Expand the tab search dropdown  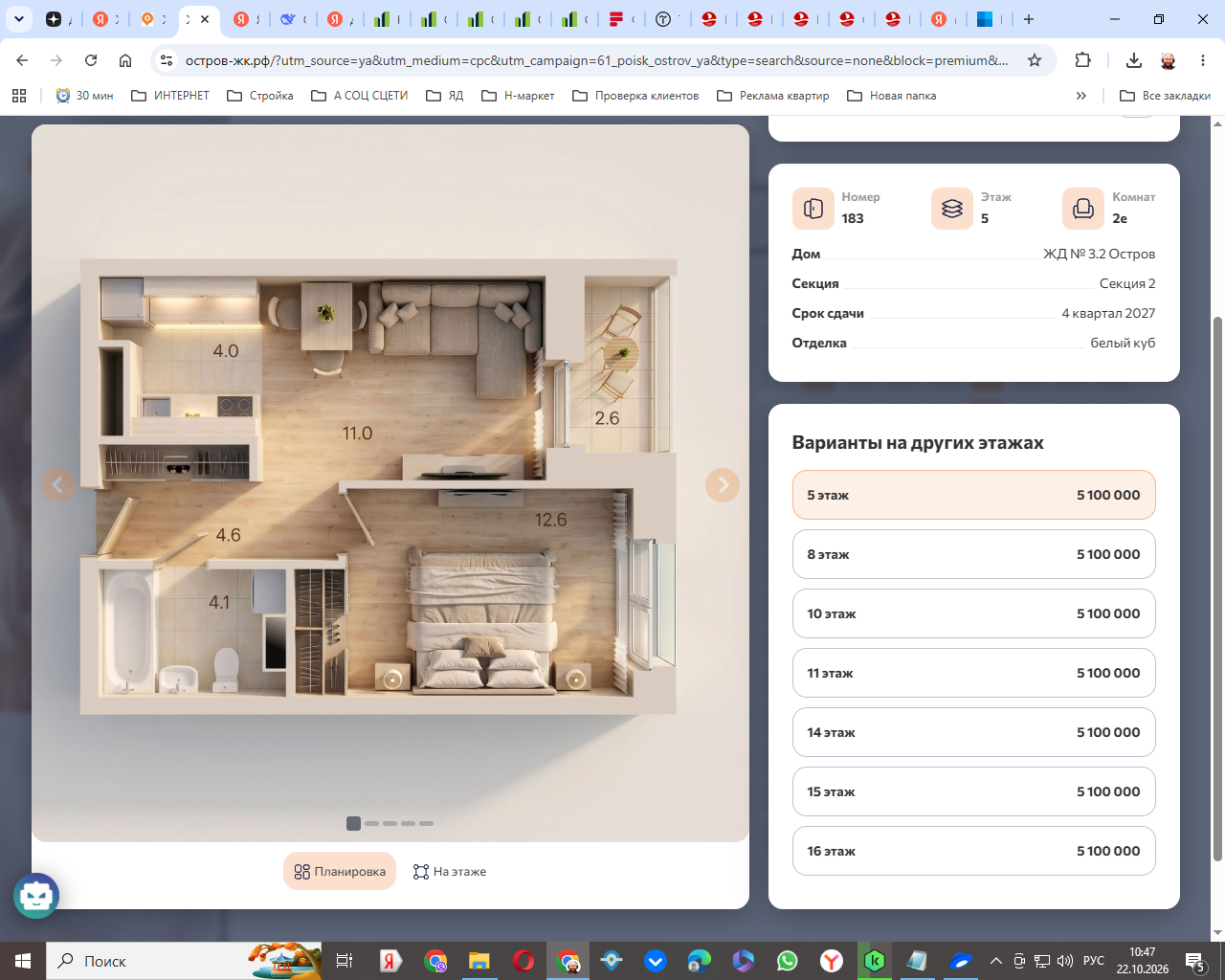click(x=18, y=19)
